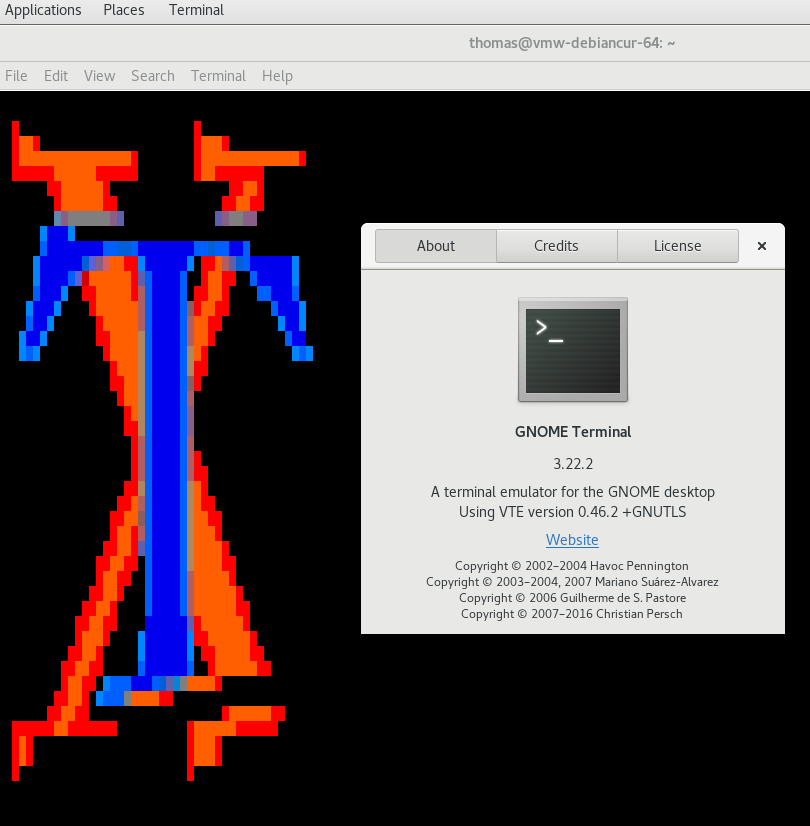This screenshot has width=810, height=826.
Task: Open the View menu
Action: coord(99,76)
